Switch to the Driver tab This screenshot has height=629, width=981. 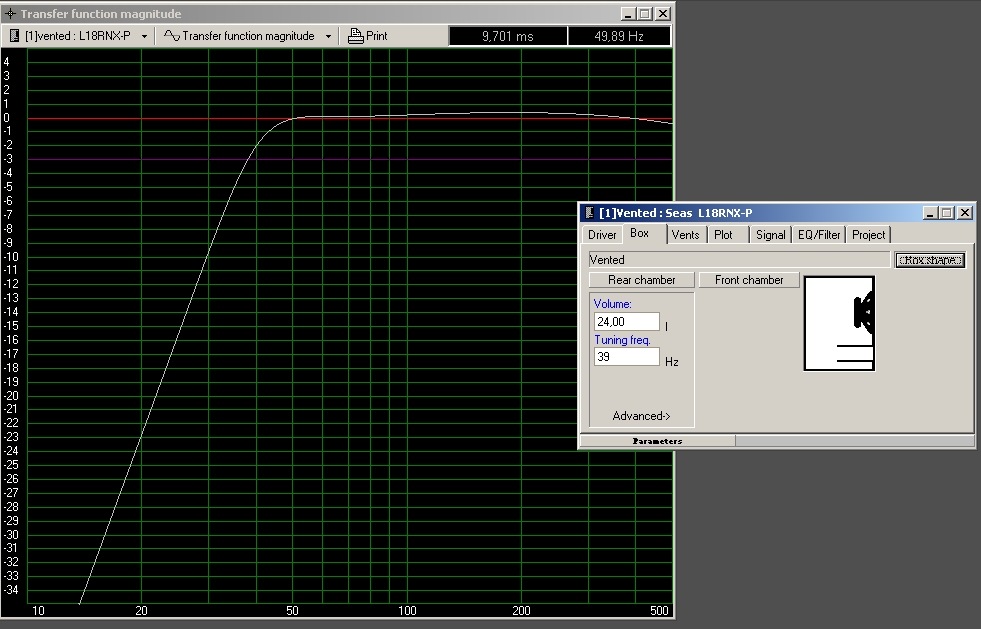pos(602,235)
